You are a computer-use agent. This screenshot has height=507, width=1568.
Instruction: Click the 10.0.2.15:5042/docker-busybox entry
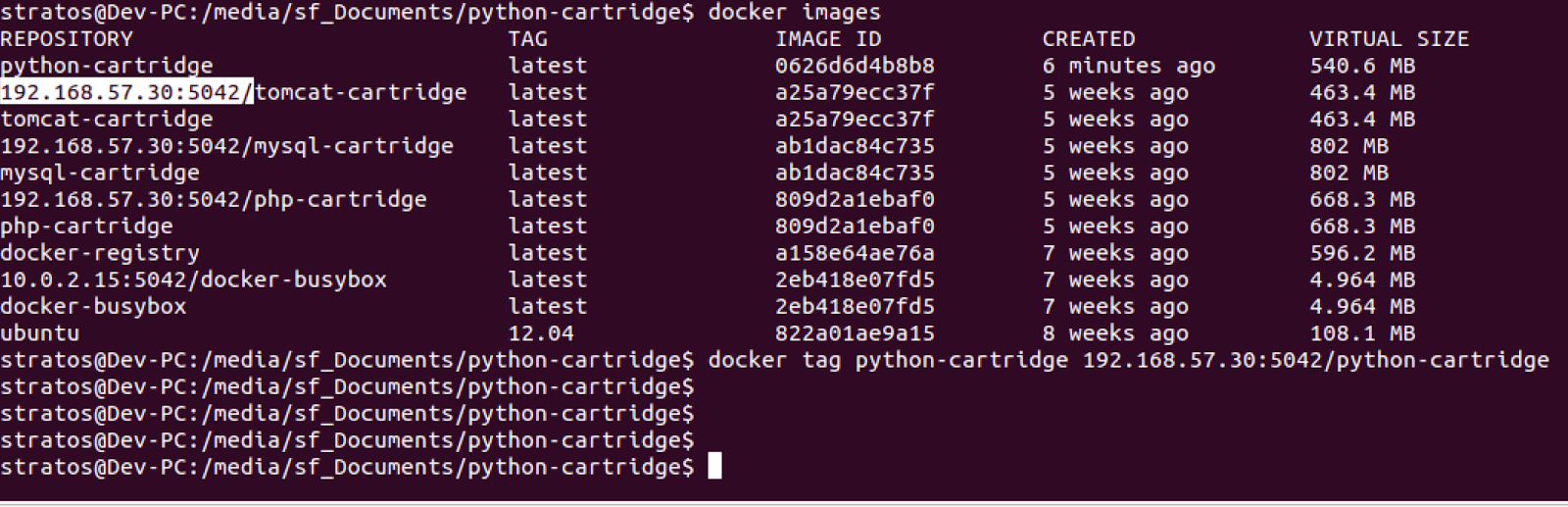193,279
